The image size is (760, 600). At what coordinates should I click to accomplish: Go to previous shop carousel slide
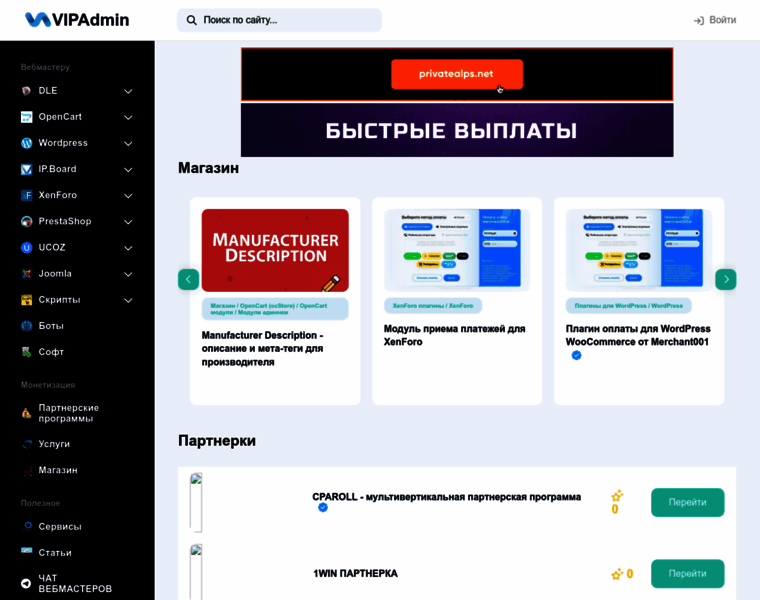[x=189, y=279]
